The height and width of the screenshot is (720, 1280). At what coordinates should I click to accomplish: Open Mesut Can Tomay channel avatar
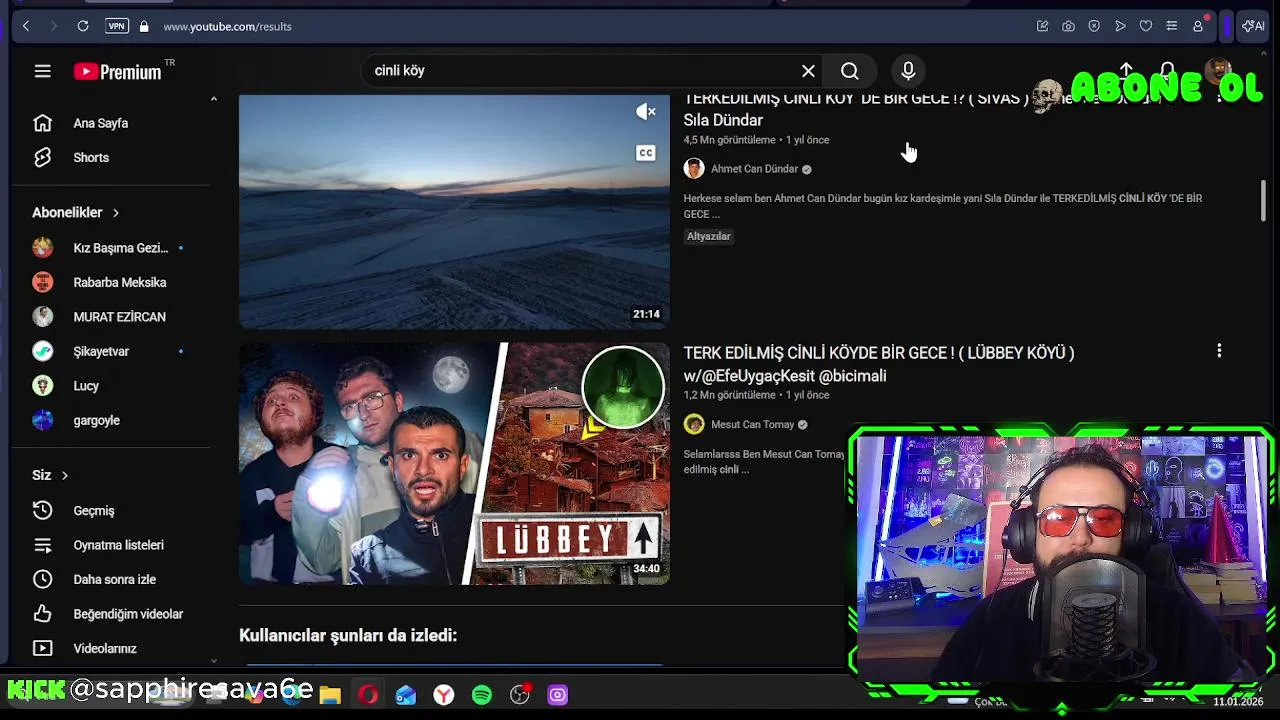point(694,425)
